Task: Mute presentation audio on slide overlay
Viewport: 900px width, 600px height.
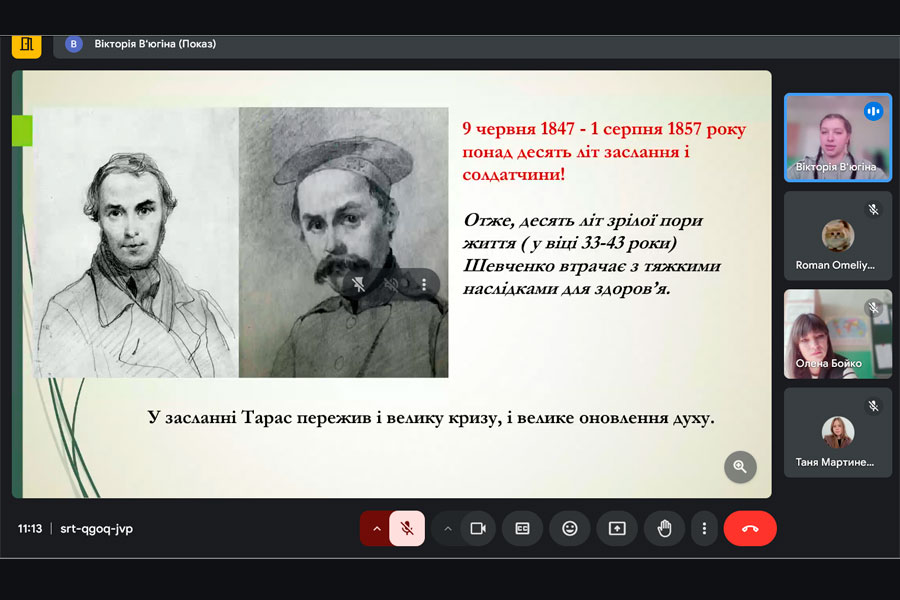Action: coord(391,284)
